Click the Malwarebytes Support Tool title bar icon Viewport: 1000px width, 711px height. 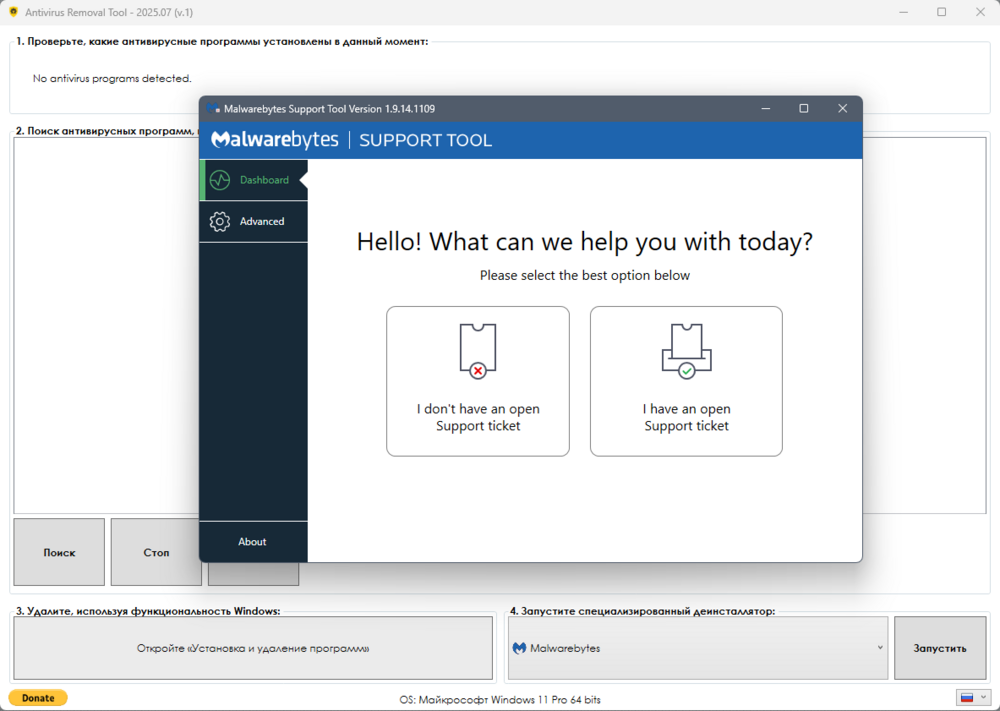pos(213,108)
